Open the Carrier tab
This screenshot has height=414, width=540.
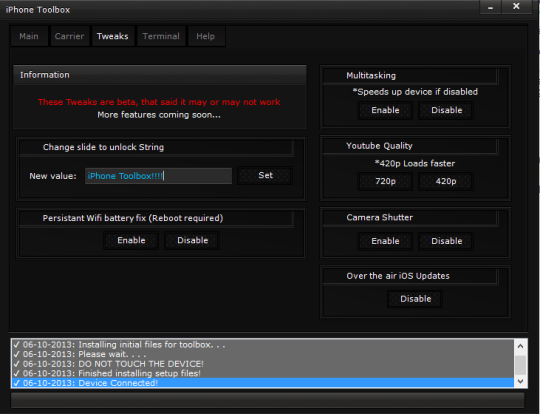click(x=69, y=36)
